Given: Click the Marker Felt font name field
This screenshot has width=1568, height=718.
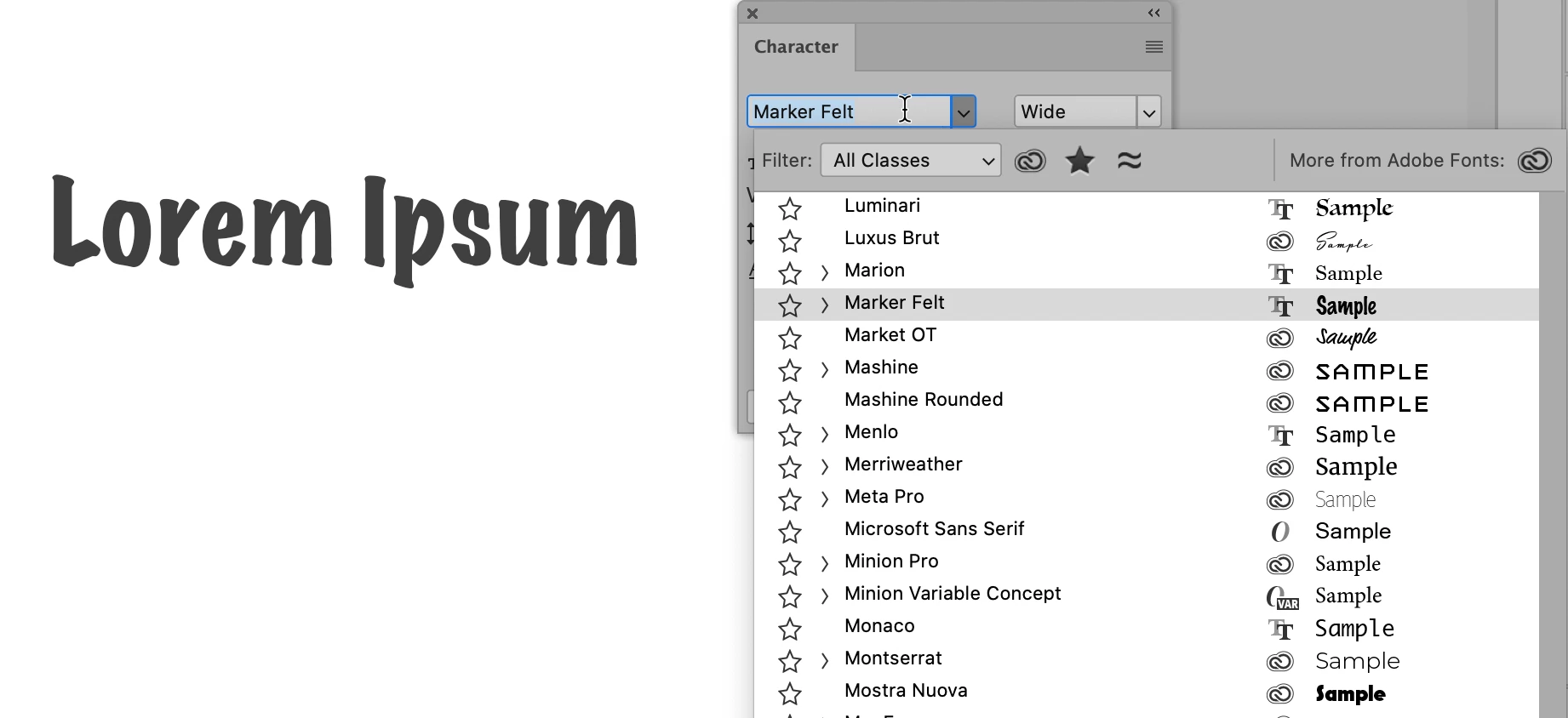Looking at the screenshot, I should click(x=849, y=111).
